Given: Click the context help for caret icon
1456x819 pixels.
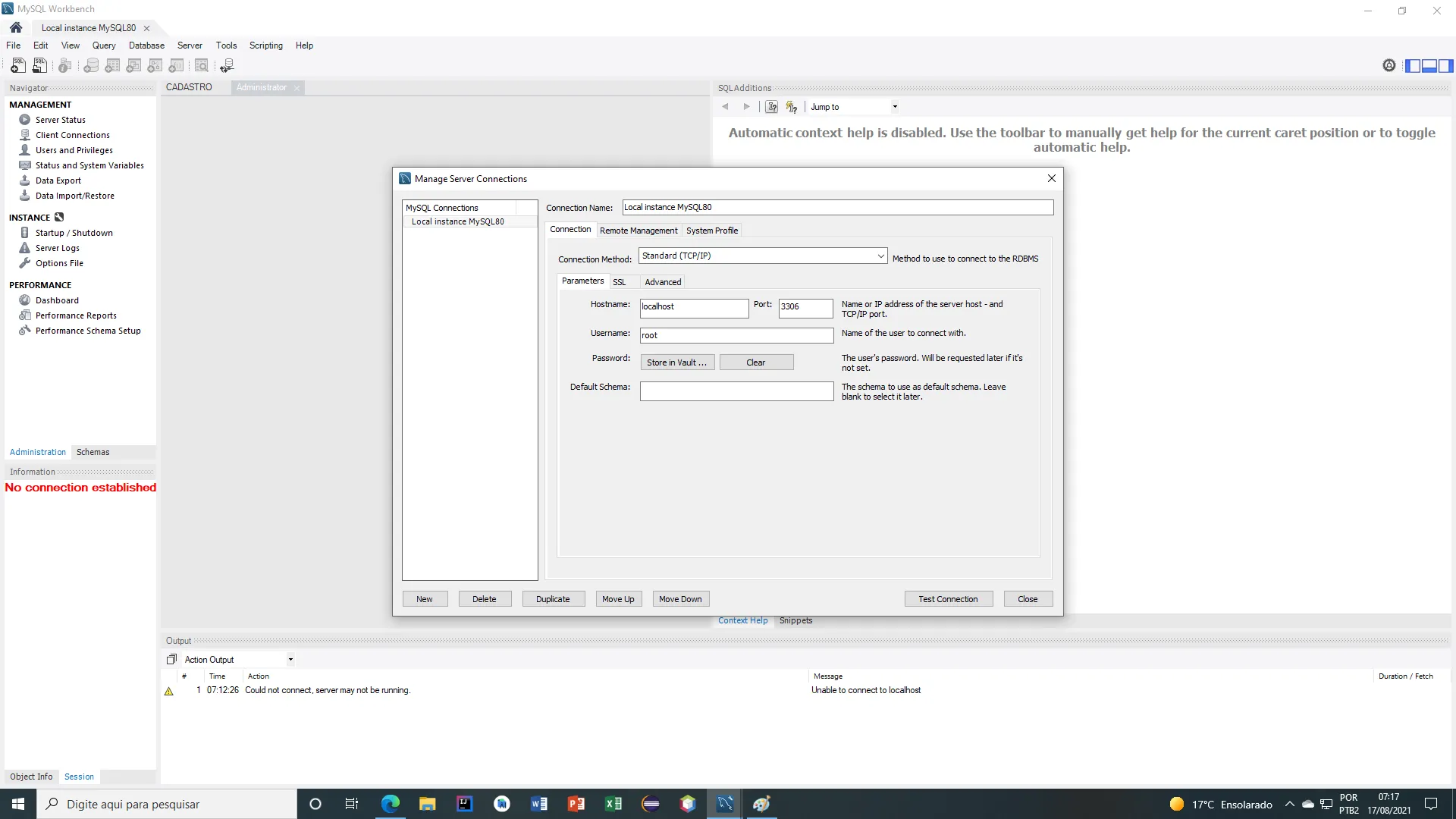Looking at the screenshot, I should point(771,107).
